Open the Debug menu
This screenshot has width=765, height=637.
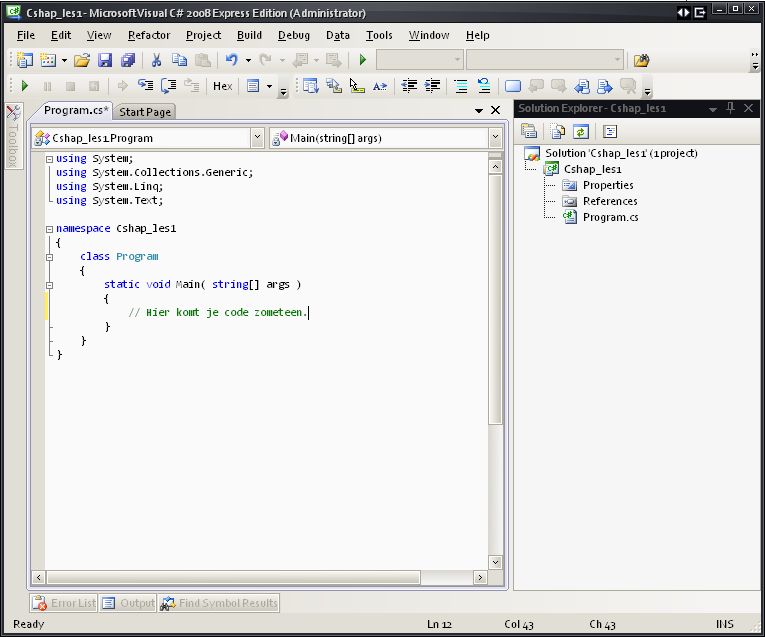(294, 35)
